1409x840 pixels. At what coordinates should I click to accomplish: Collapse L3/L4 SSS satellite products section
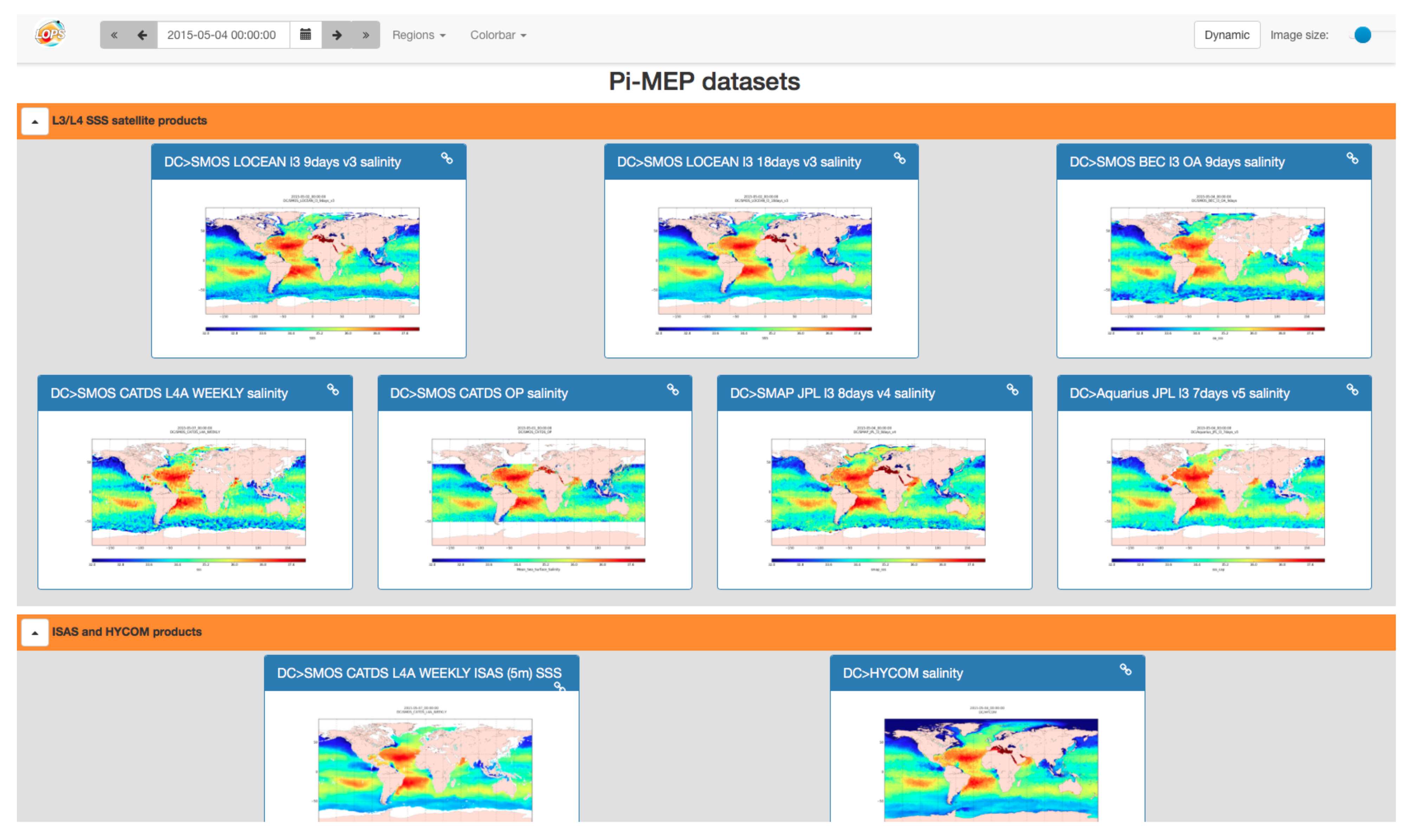click(x=34, y=121)
